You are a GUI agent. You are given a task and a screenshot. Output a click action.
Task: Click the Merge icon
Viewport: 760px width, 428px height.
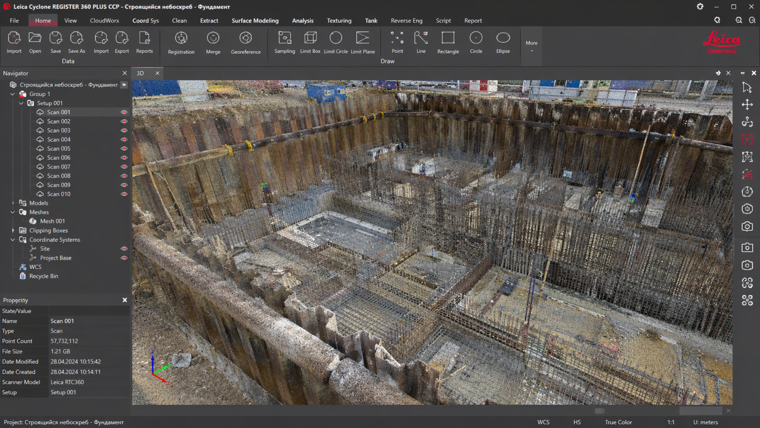(213, 38)
